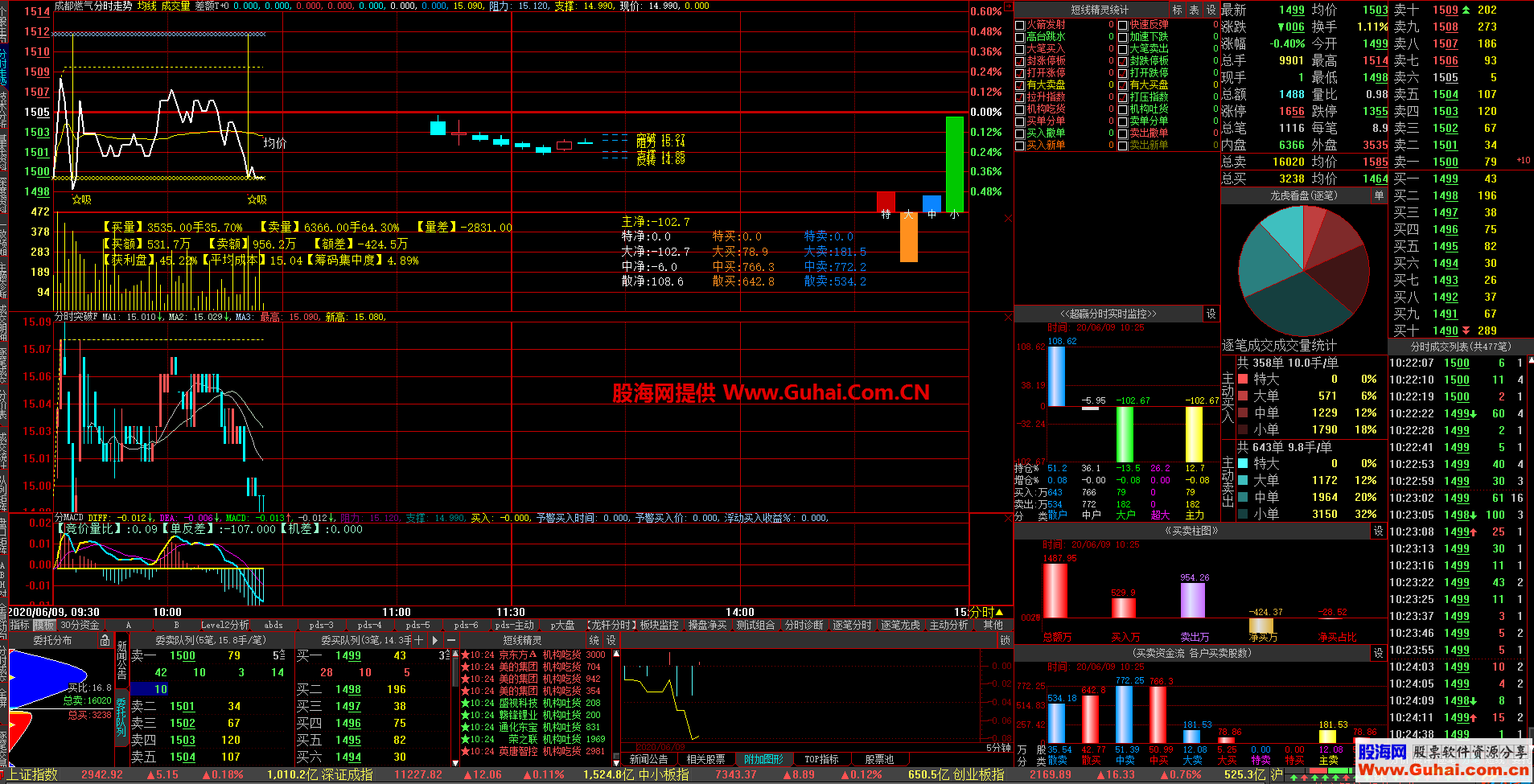Switch to 指标 tab
Image resolution: width=1534 pixels, height=784 pixels.
pos(19,625)
